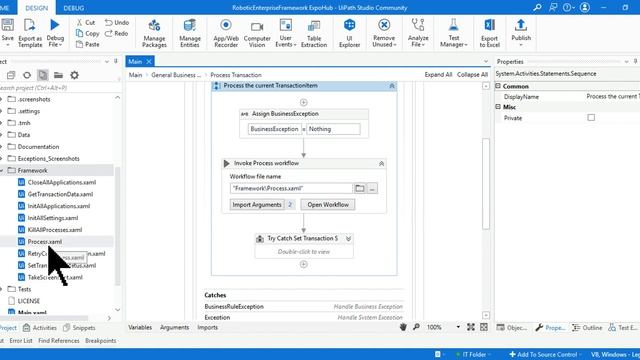Click the Cut button
Viewport: 640px width, 360px height.
(86, 22)
